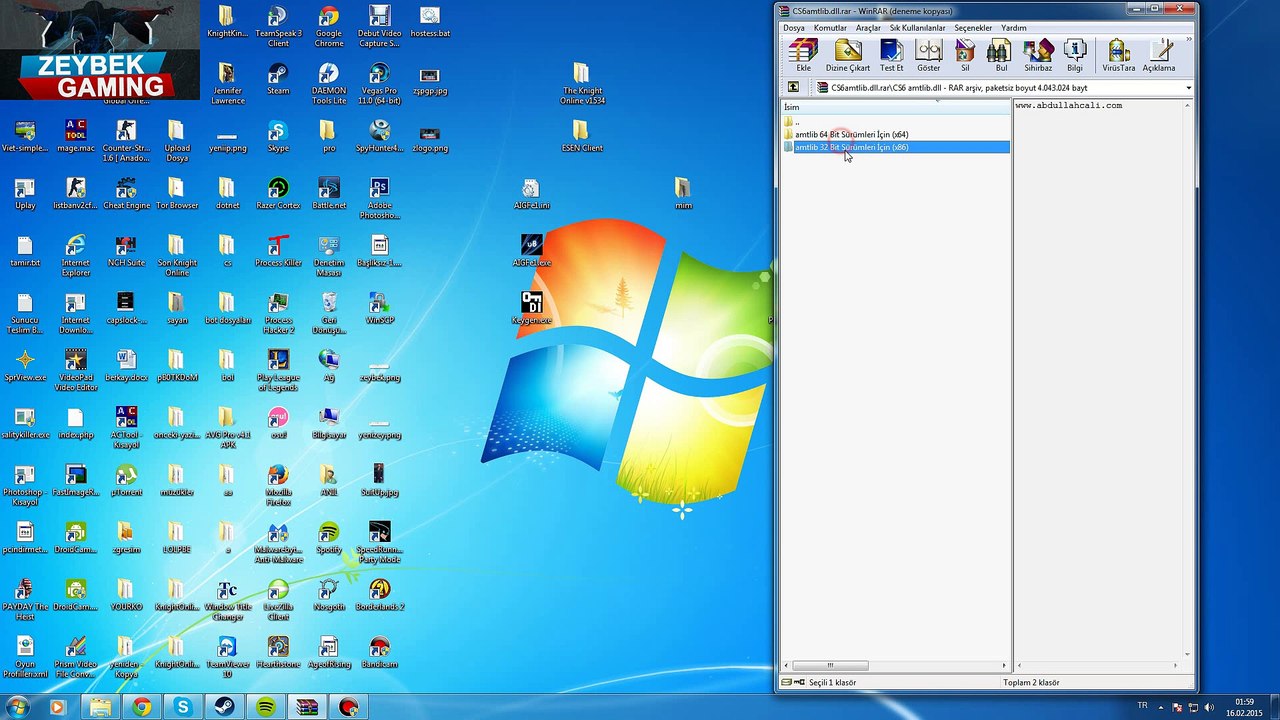Open the Yardım menu
The height and width of the screenshot is (720, 1280).
pyautogui.click(x=1014, y=28)
